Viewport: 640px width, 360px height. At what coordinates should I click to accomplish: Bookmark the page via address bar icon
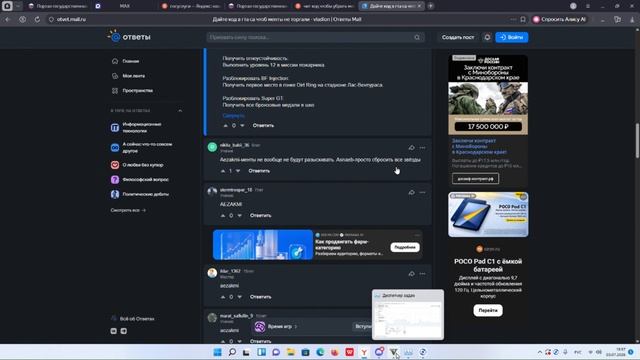tap(523, 19)
